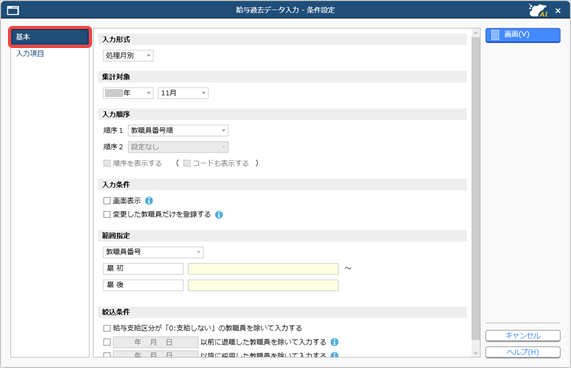Click info icon beside 画面表示

[149, 201]
